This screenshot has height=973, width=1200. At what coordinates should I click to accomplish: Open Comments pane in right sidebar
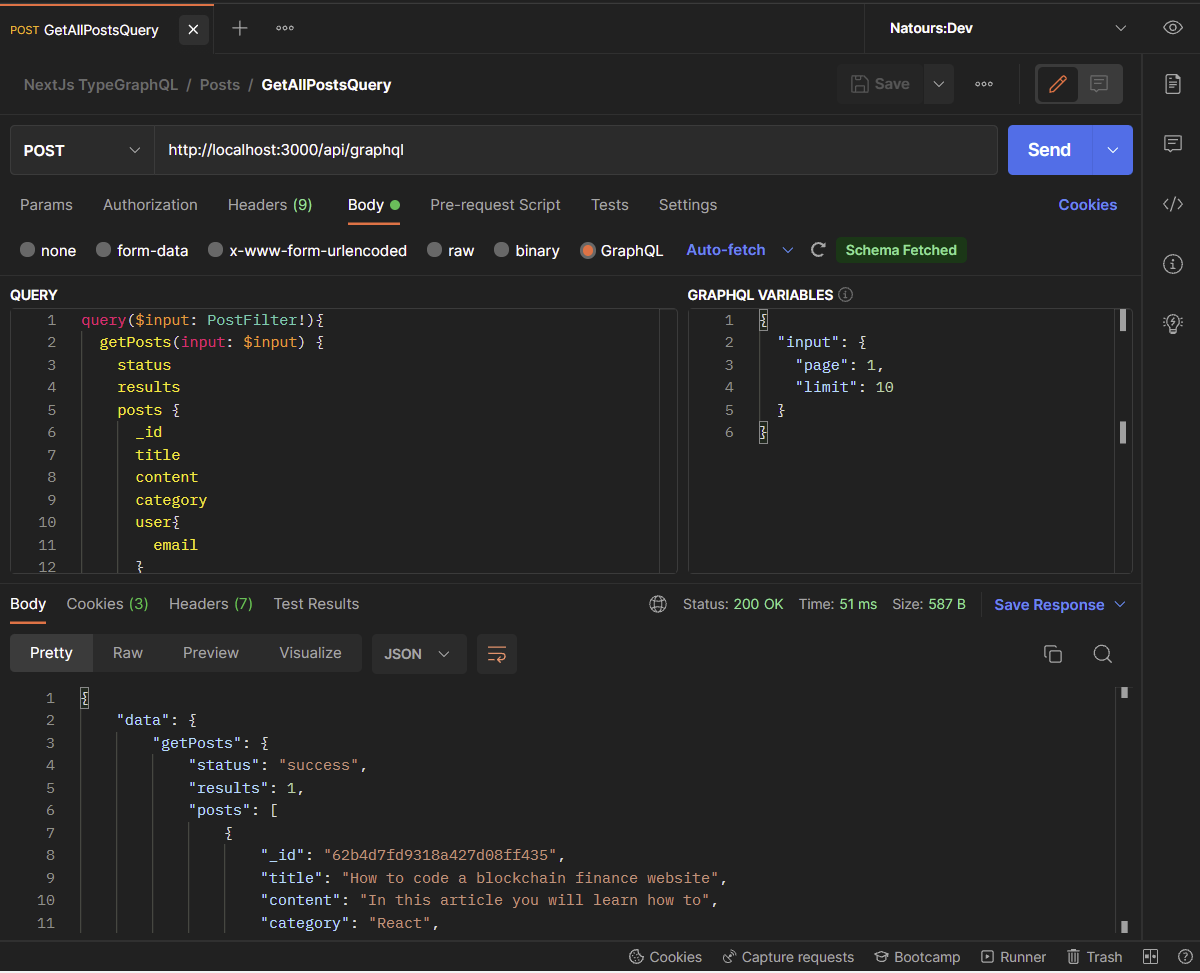(x=1173, y=144)
